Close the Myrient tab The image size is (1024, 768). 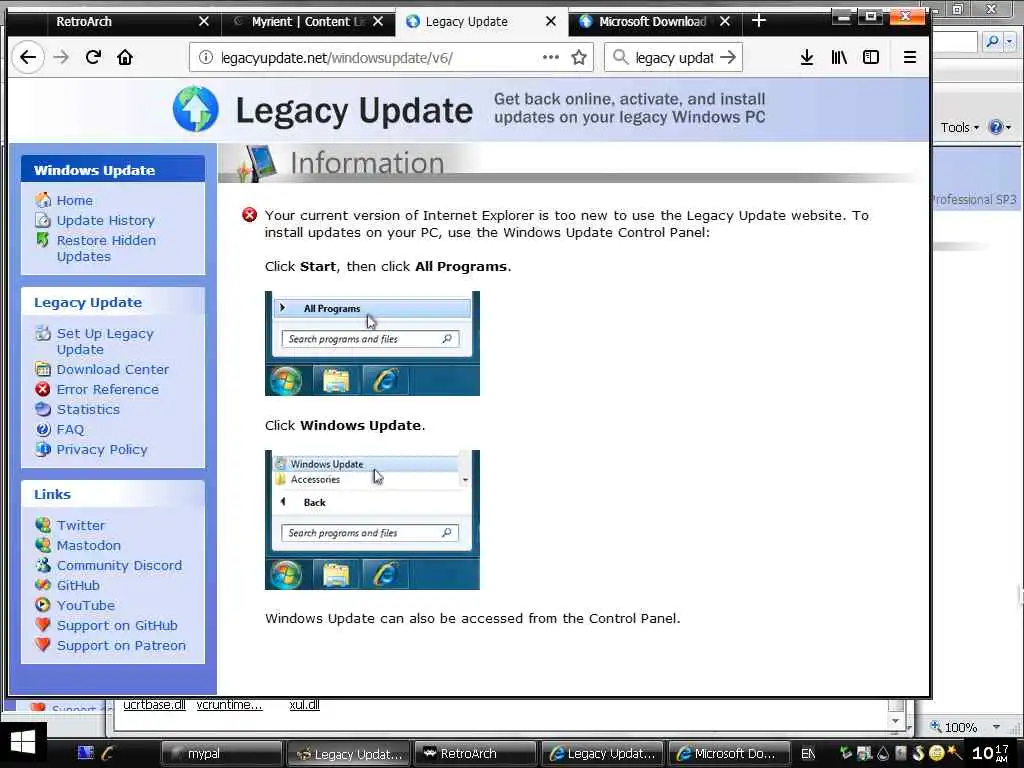[378, 22]
